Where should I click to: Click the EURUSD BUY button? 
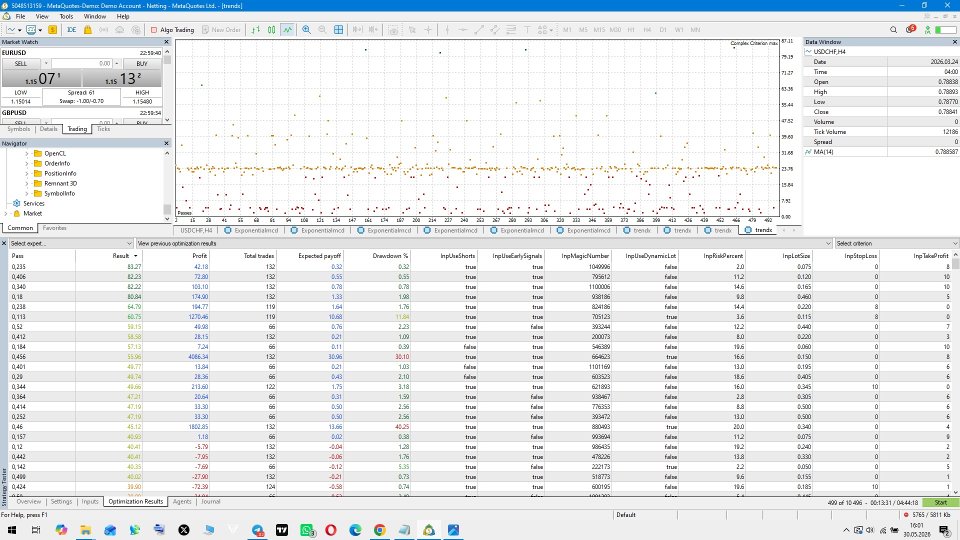(142, 64)
